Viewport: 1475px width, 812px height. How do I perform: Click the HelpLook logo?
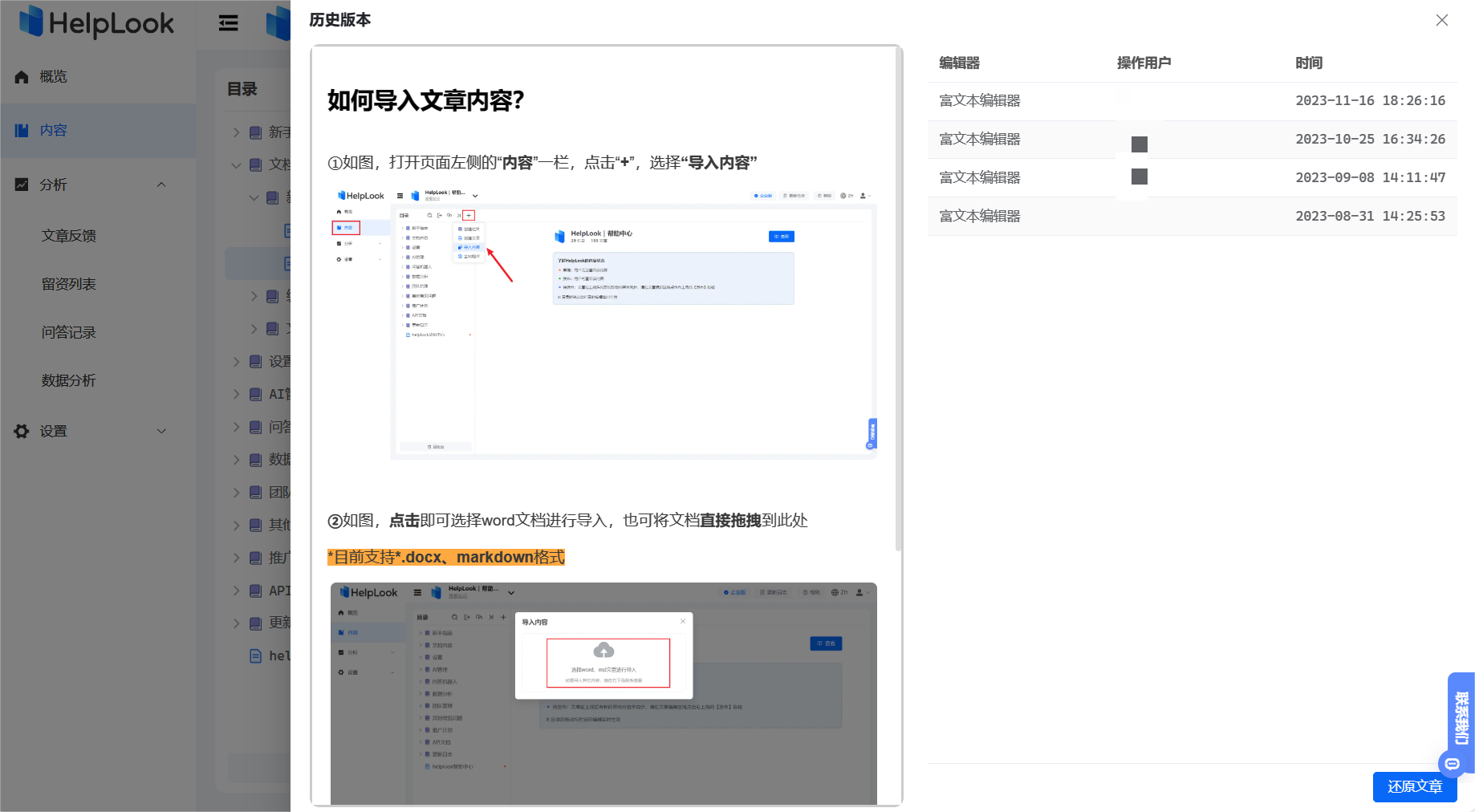(96, 24)
